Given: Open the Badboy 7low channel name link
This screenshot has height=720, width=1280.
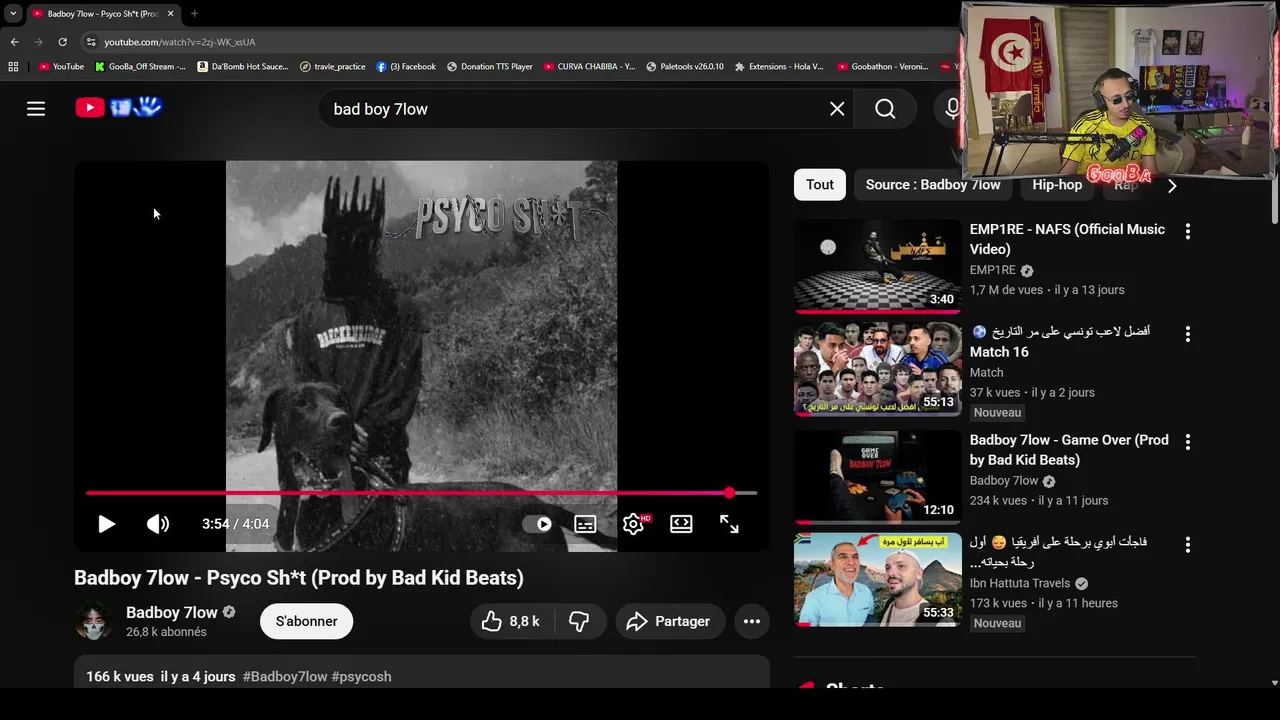Looking at the screenshot, I should tap(171, 612).
